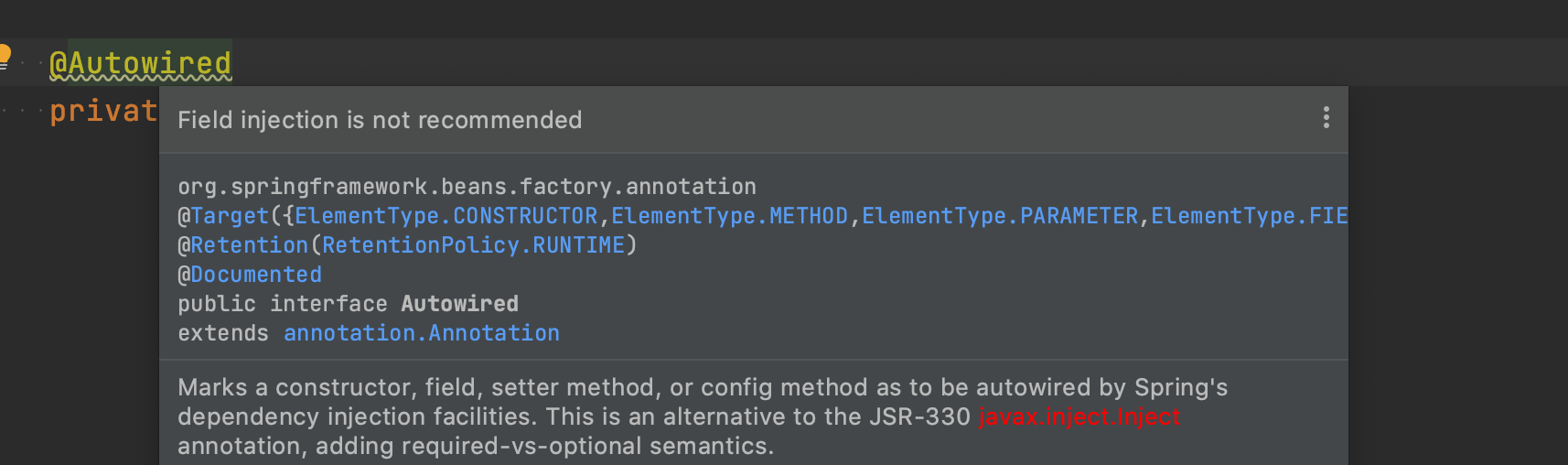Follow the ElementType.PARAMETER link
Viewport: 1568px width, 465px height.
click(x=1000, y=216)
